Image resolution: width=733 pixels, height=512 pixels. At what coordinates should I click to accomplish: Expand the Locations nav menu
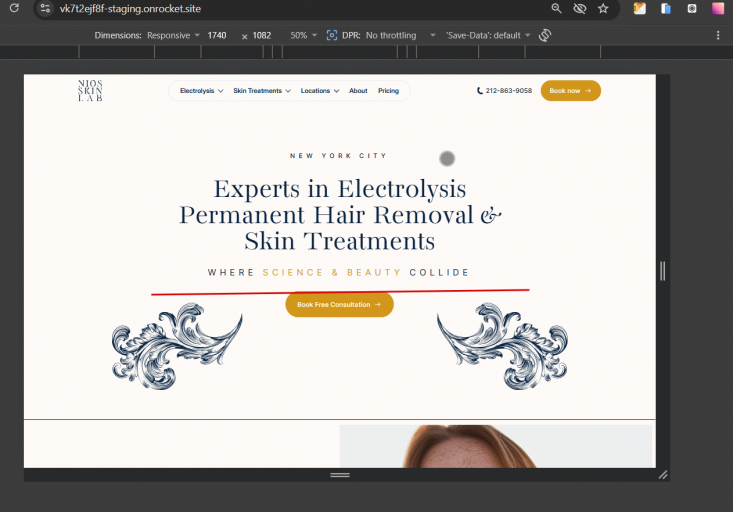[320, 91]
